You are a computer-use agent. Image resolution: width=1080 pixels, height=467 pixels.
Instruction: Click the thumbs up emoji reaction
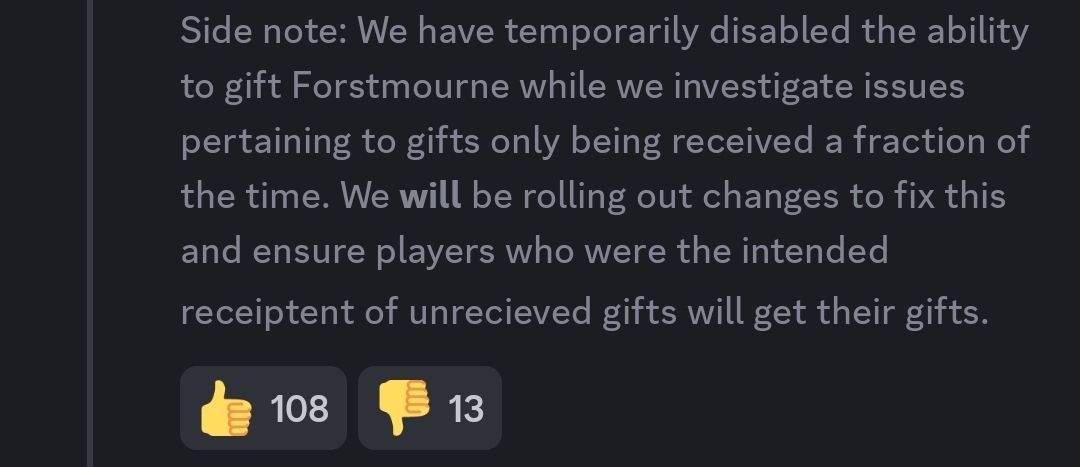[x=263, y=408]
